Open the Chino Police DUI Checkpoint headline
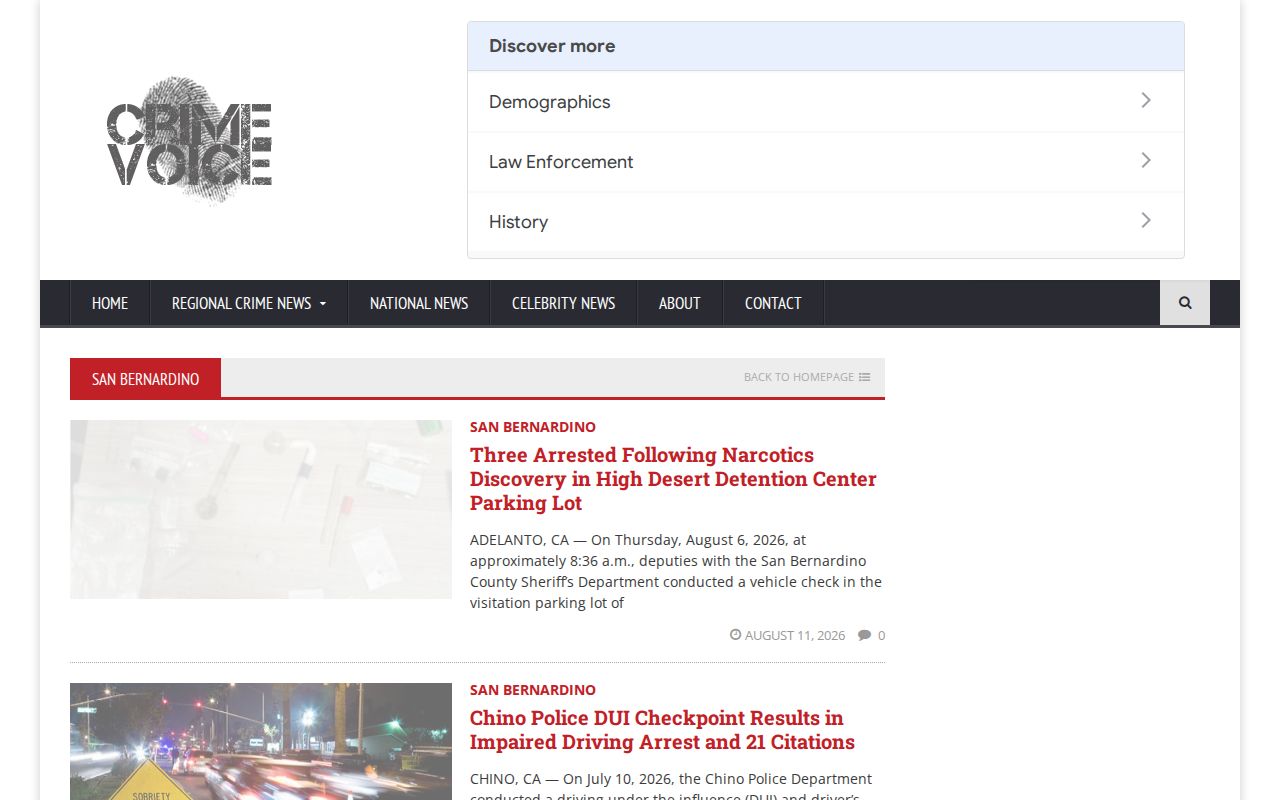 pyautogui.click(x=662, y=730)
